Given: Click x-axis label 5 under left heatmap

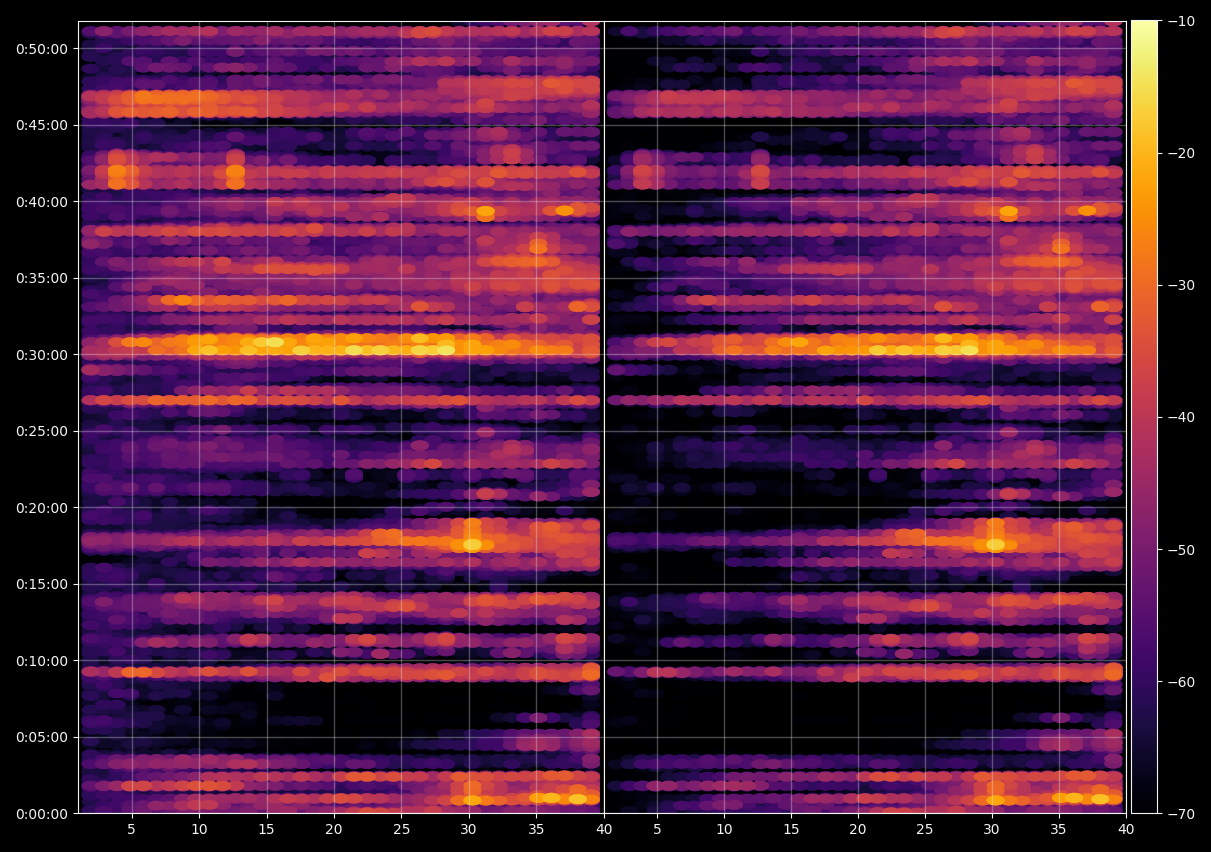Looking at the screenshot, I should (x=132, y=830).
